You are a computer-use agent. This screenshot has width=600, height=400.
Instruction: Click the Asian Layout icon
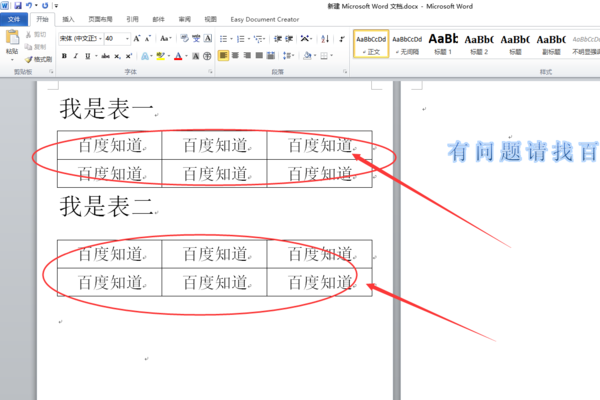pos(305,39)
